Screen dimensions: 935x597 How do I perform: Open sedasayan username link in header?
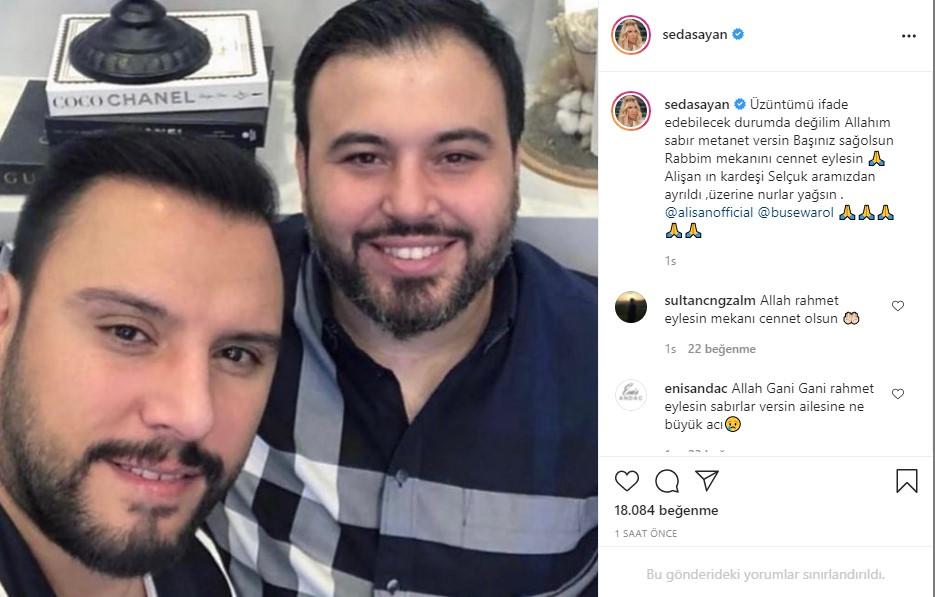(x=695, y=35)
